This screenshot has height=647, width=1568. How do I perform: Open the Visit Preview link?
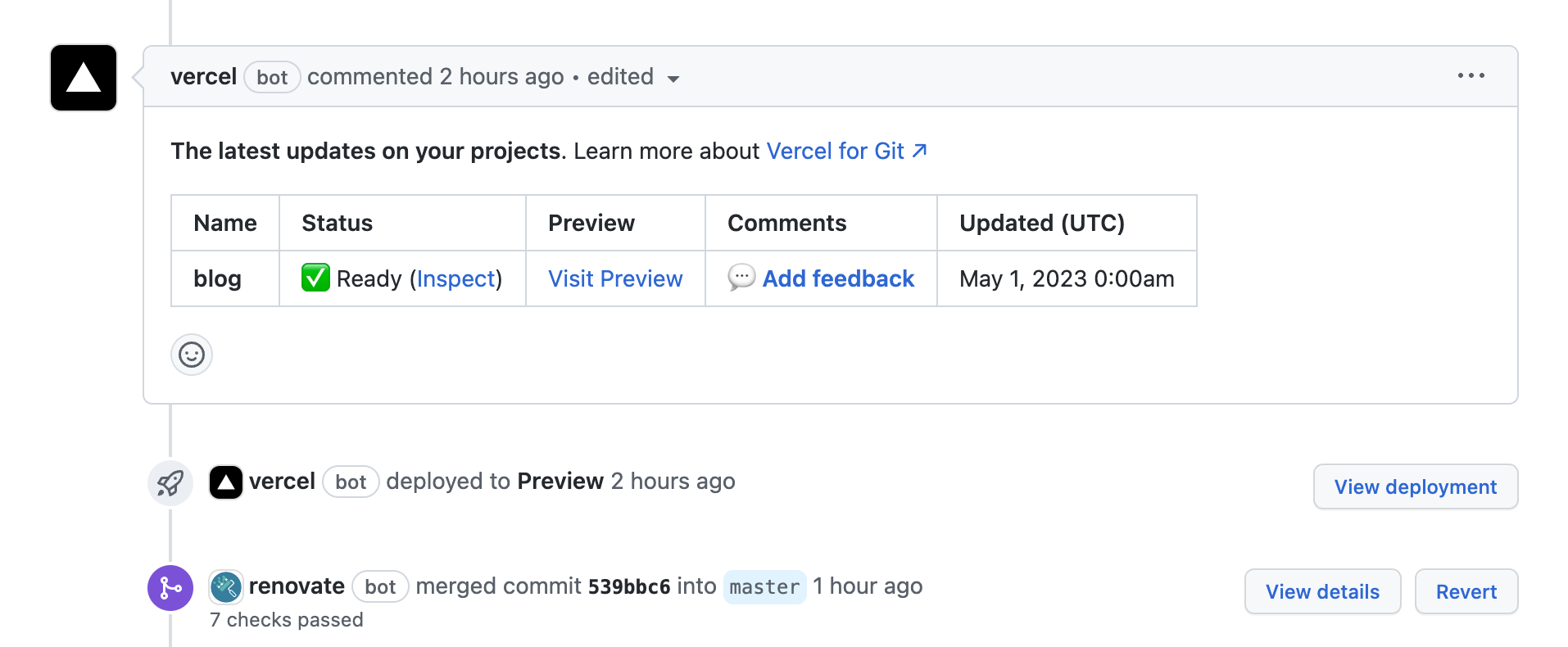615,279
